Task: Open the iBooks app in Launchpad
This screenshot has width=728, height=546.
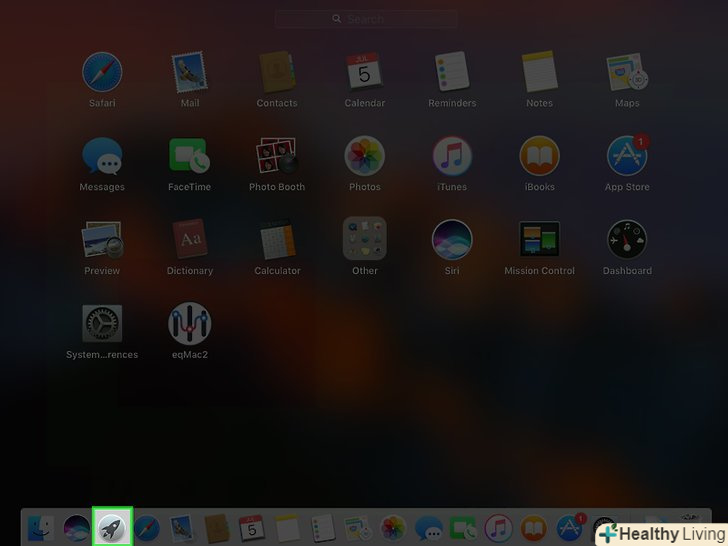Action: (x=539, y=156)
